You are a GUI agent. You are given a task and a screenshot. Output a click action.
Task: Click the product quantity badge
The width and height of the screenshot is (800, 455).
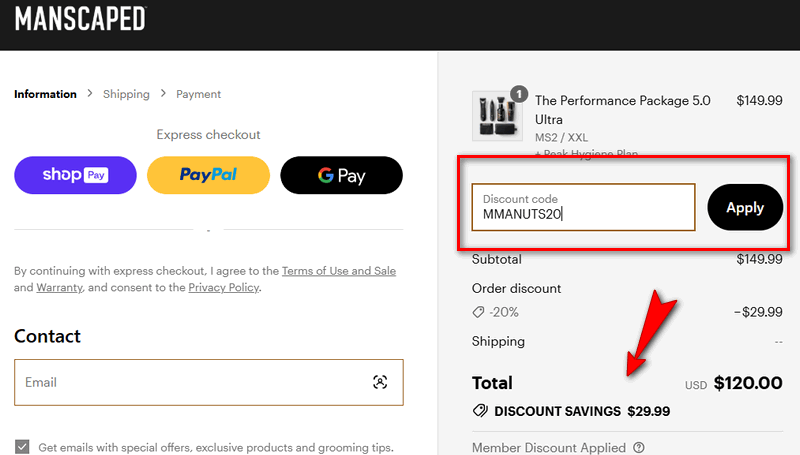click(x=518, y=94)
